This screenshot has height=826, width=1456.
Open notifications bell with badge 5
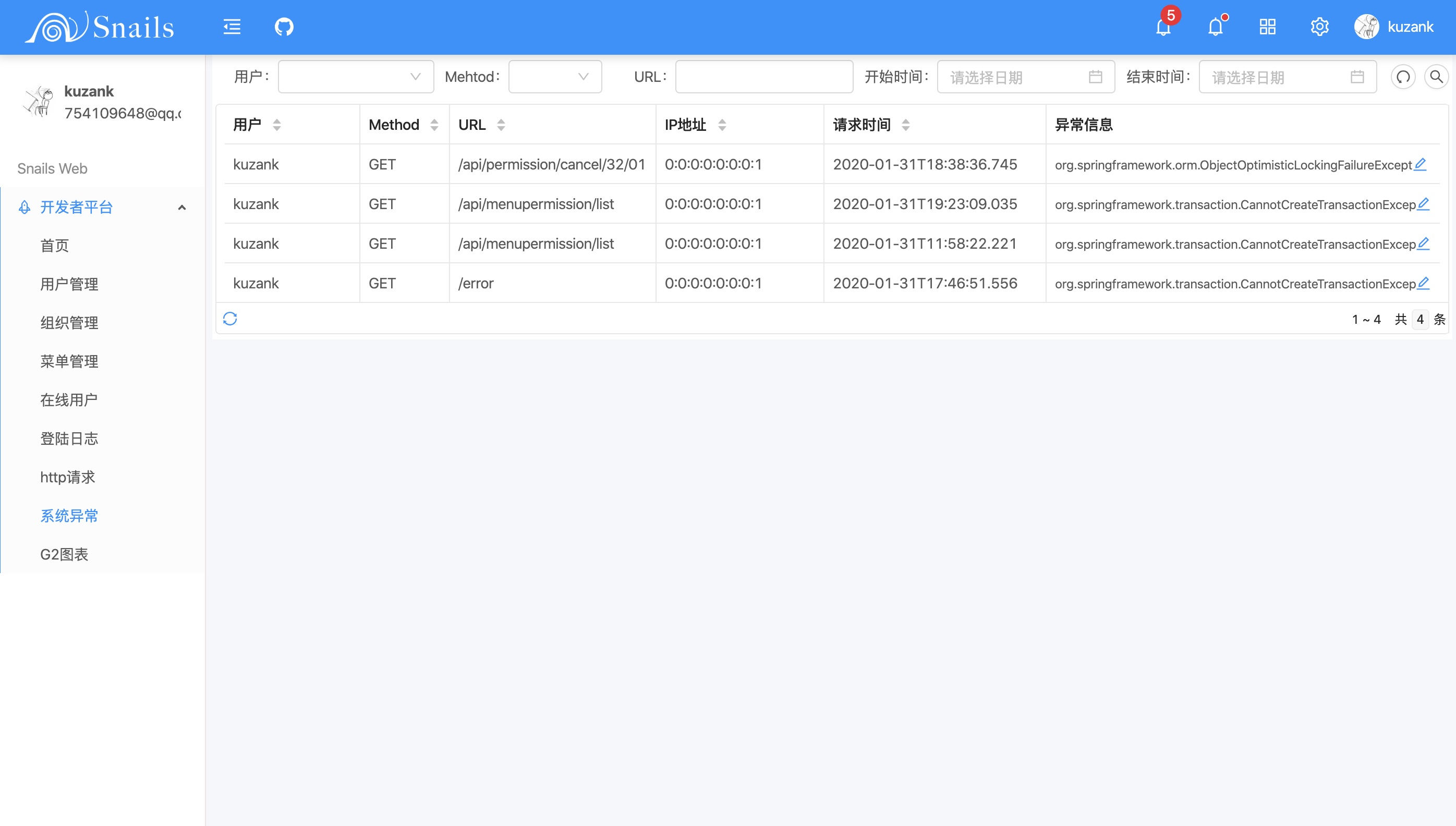pos(1163,27)
